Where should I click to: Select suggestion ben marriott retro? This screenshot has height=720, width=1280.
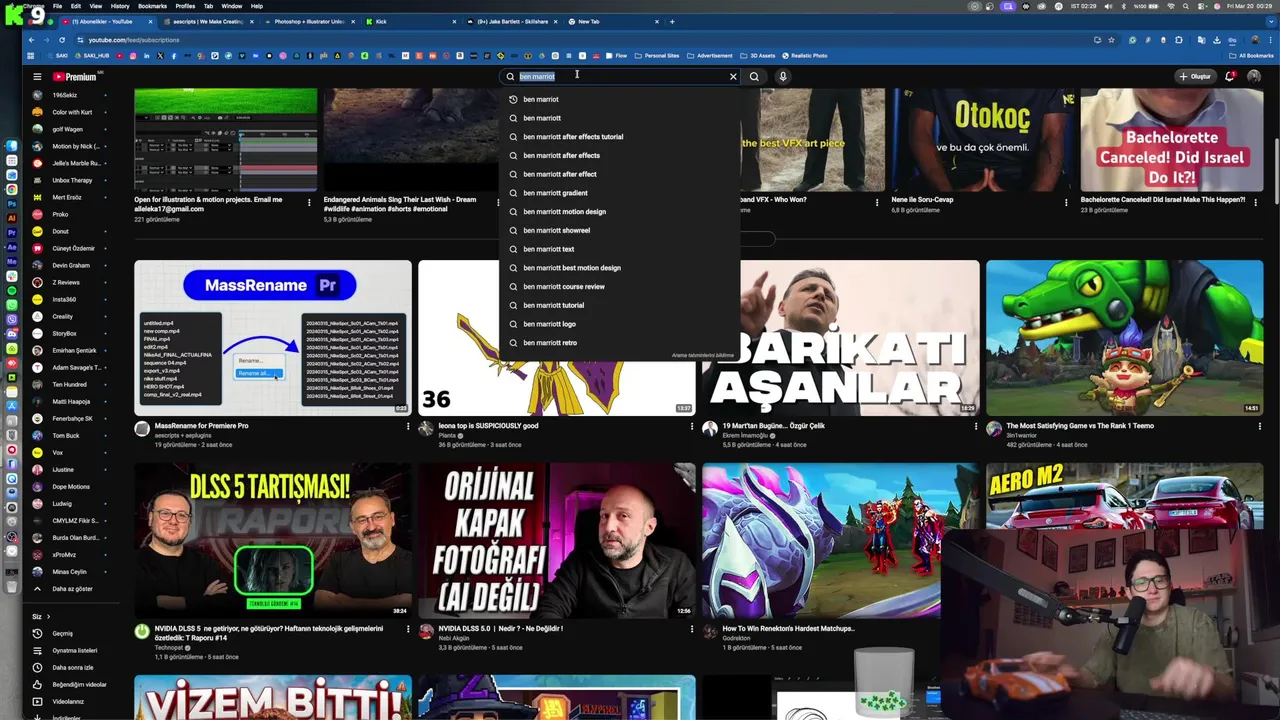click(x=620, y=343)
